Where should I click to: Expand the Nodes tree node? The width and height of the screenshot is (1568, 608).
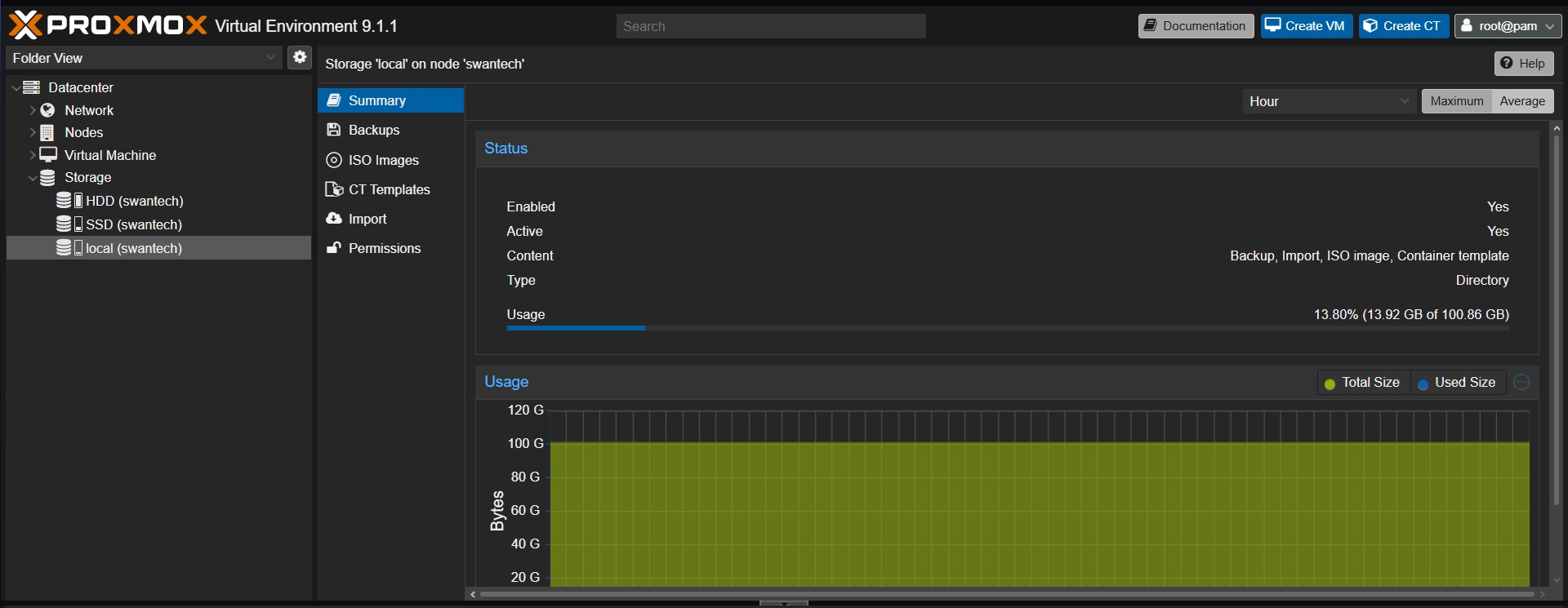coord(33,132)
